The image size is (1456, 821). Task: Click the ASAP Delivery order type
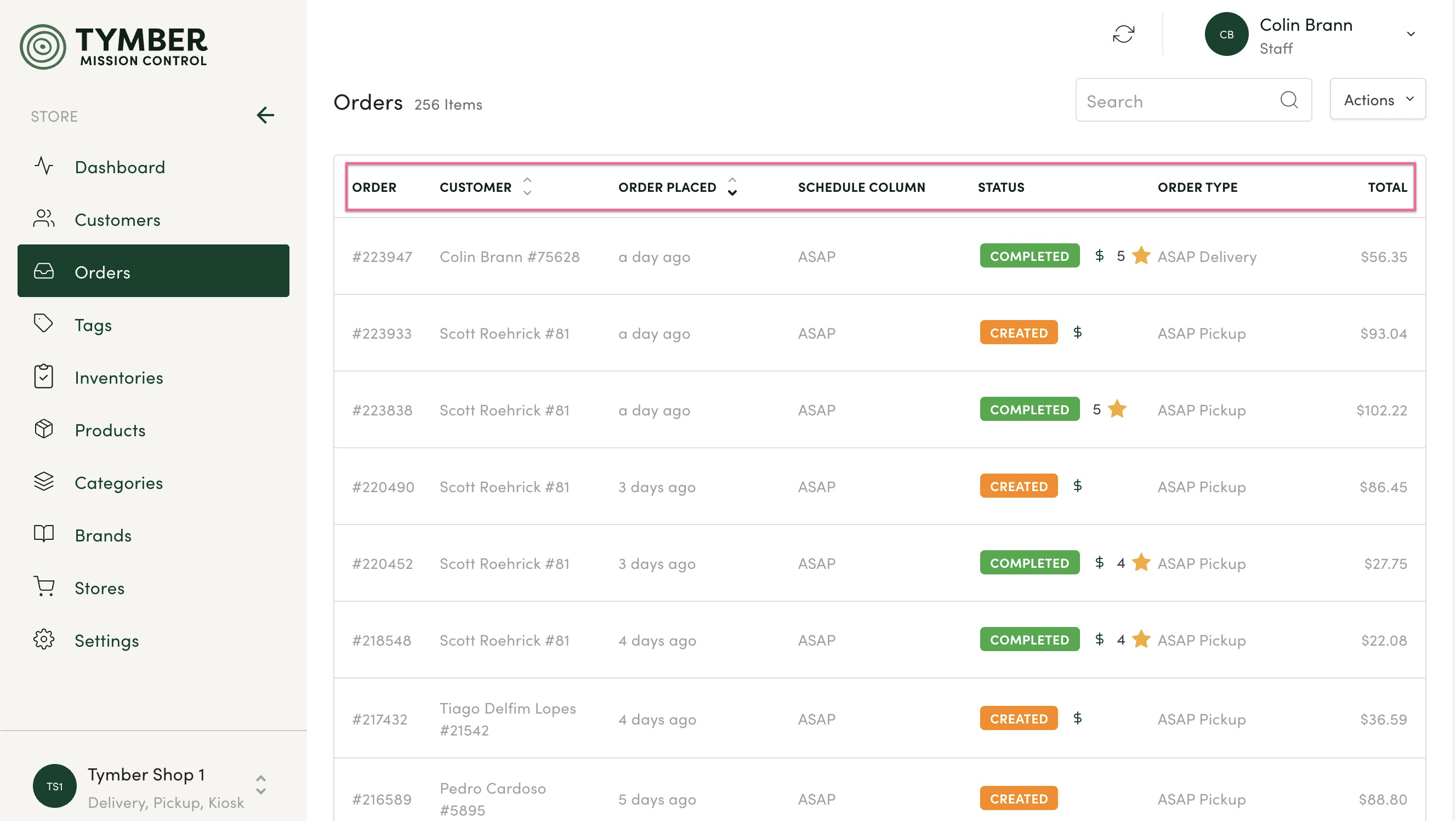point(1207,256)
